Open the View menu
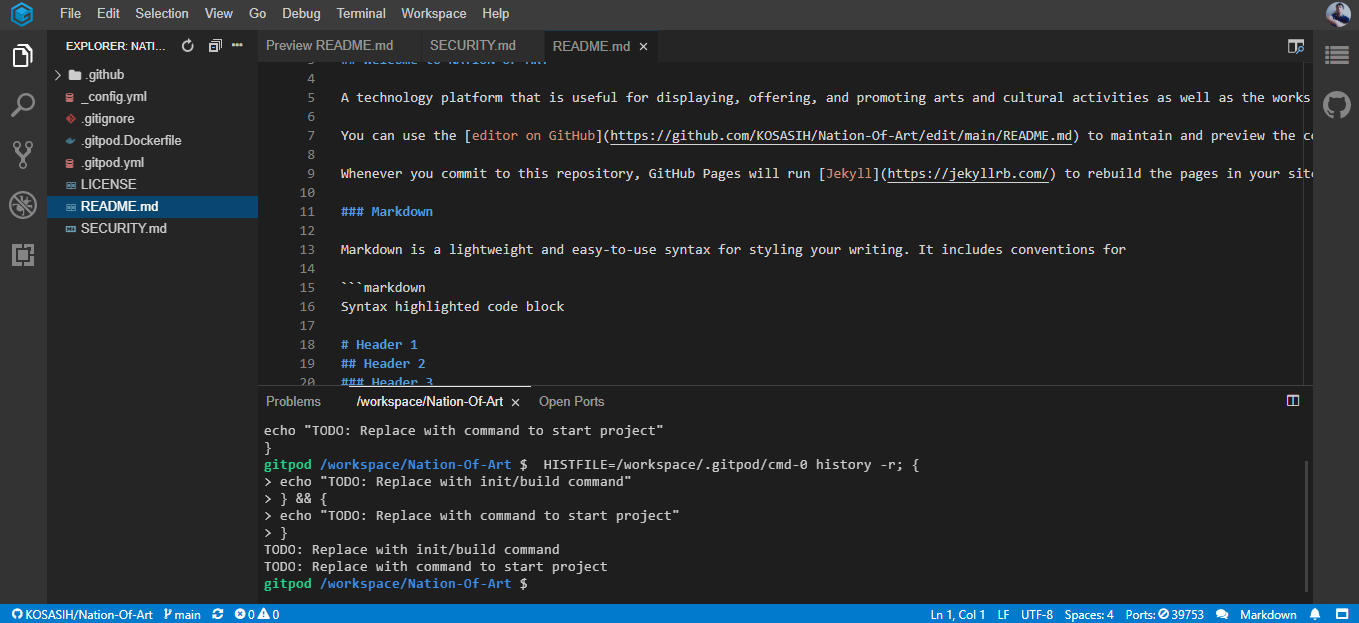Screen dimensions: 1359x623 218,14
